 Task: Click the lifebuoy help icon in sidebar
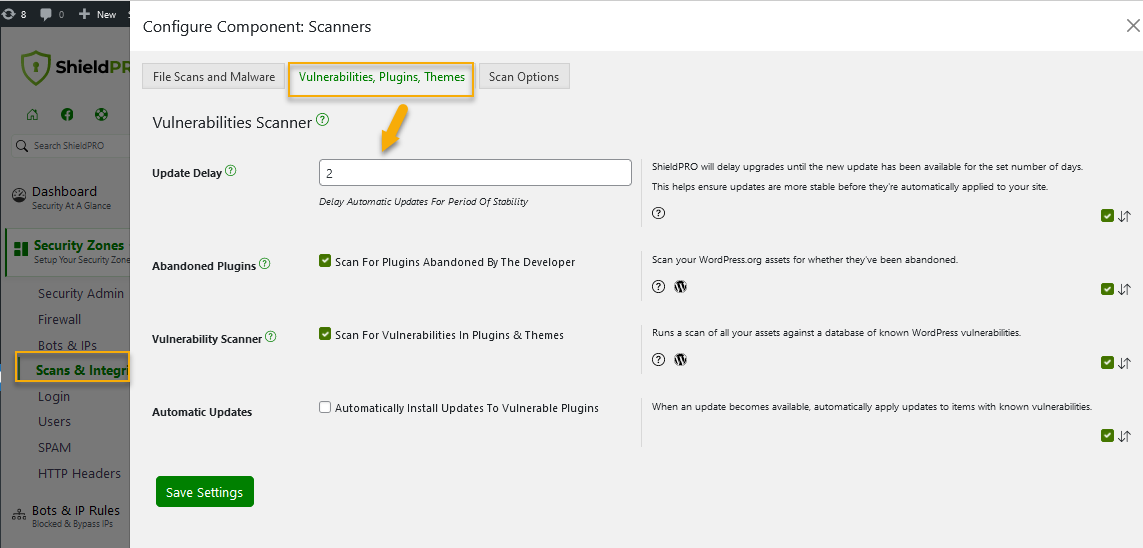tap(101, 114)
